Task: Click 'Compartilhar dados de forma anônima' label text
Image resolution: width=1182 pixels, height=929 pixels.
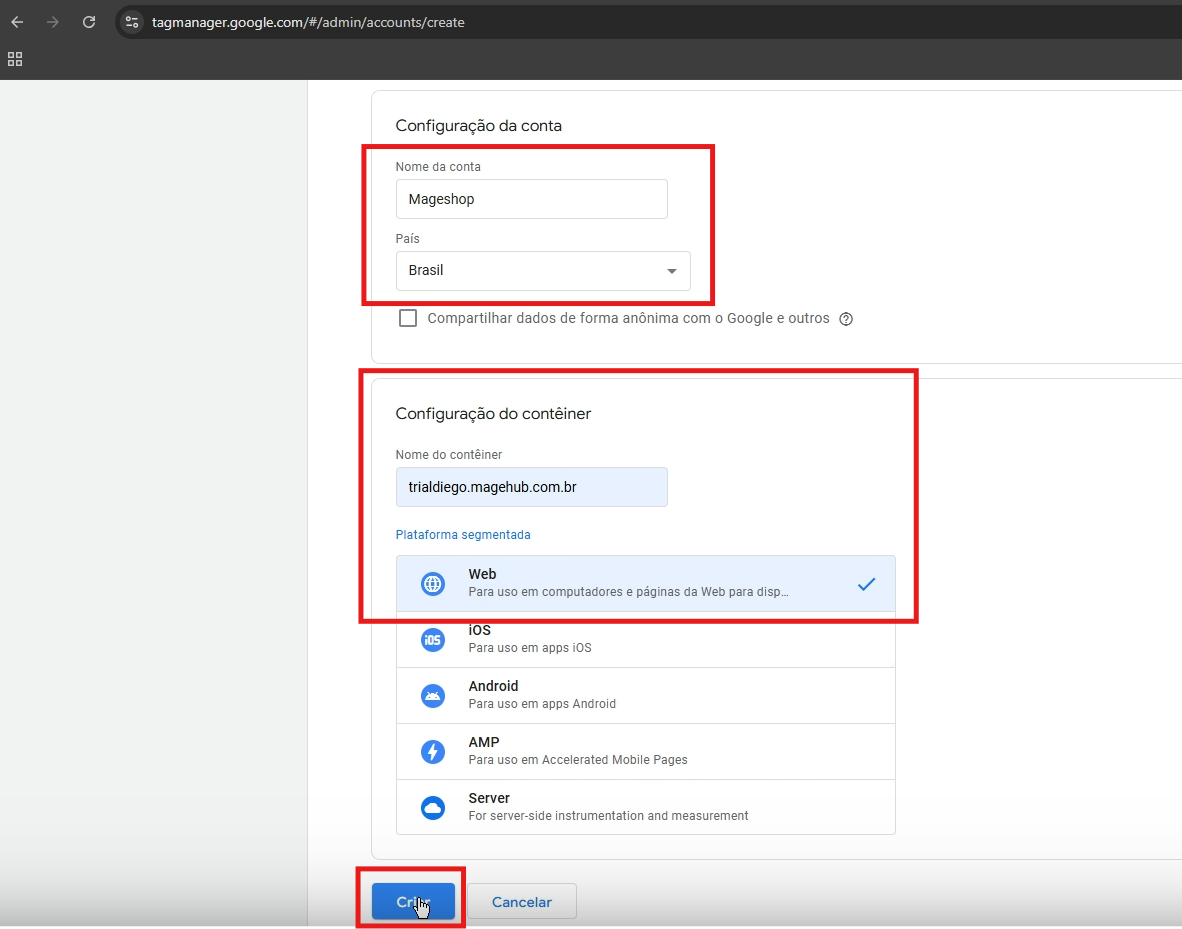Action: coord(628,318)
